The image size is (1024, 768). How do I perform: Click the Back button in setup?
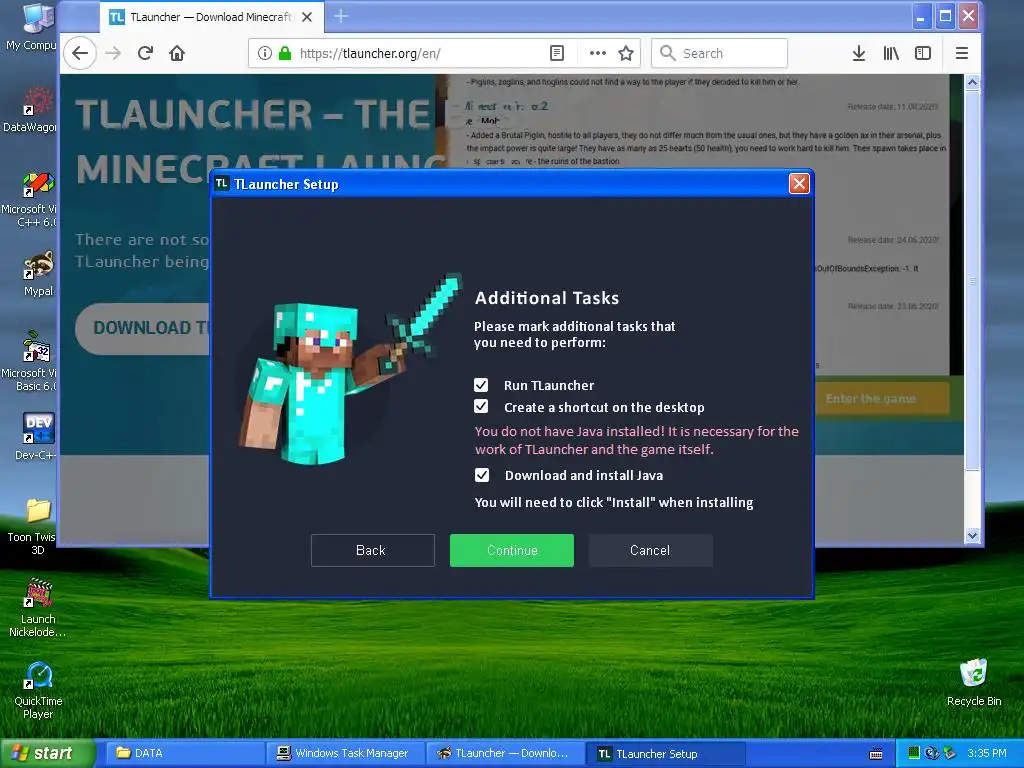click(372, 550)
